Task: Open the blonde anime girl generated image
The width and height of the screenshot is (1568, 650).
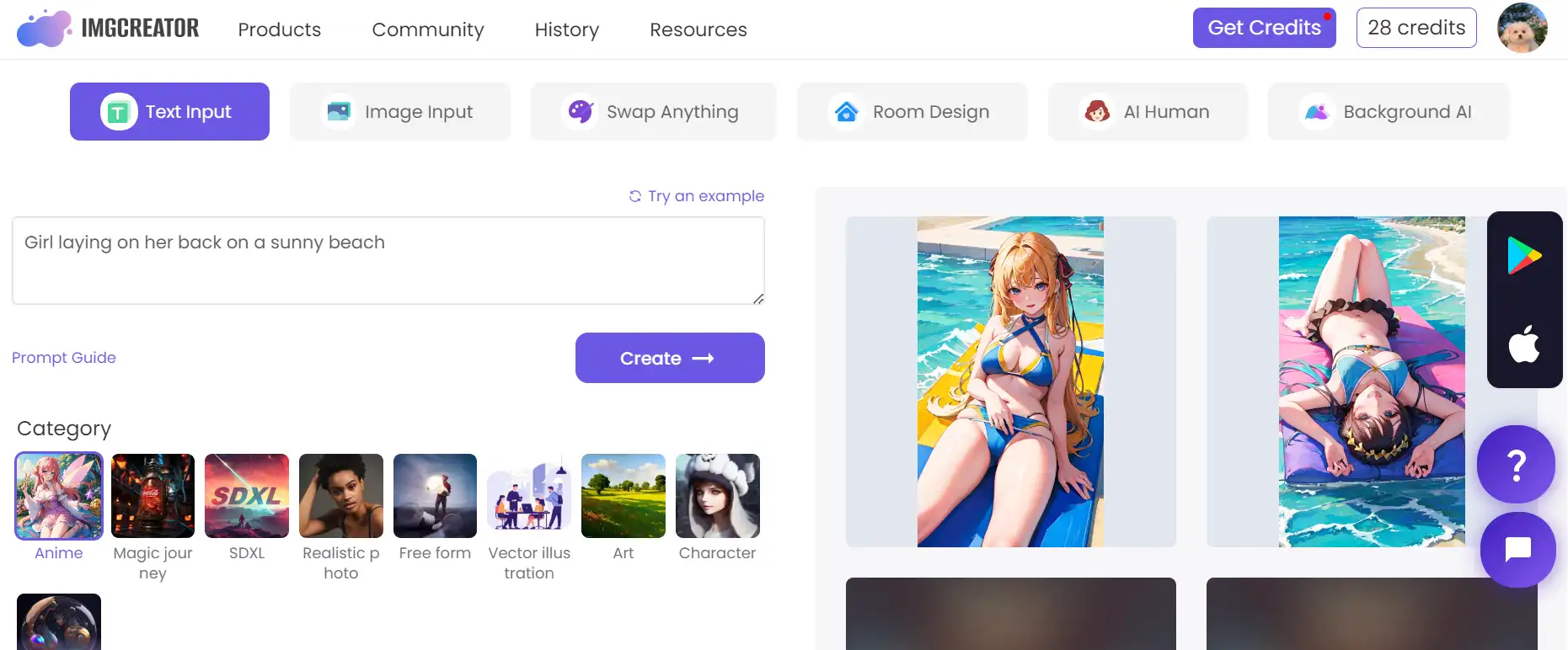Action: pos(1010,382)
